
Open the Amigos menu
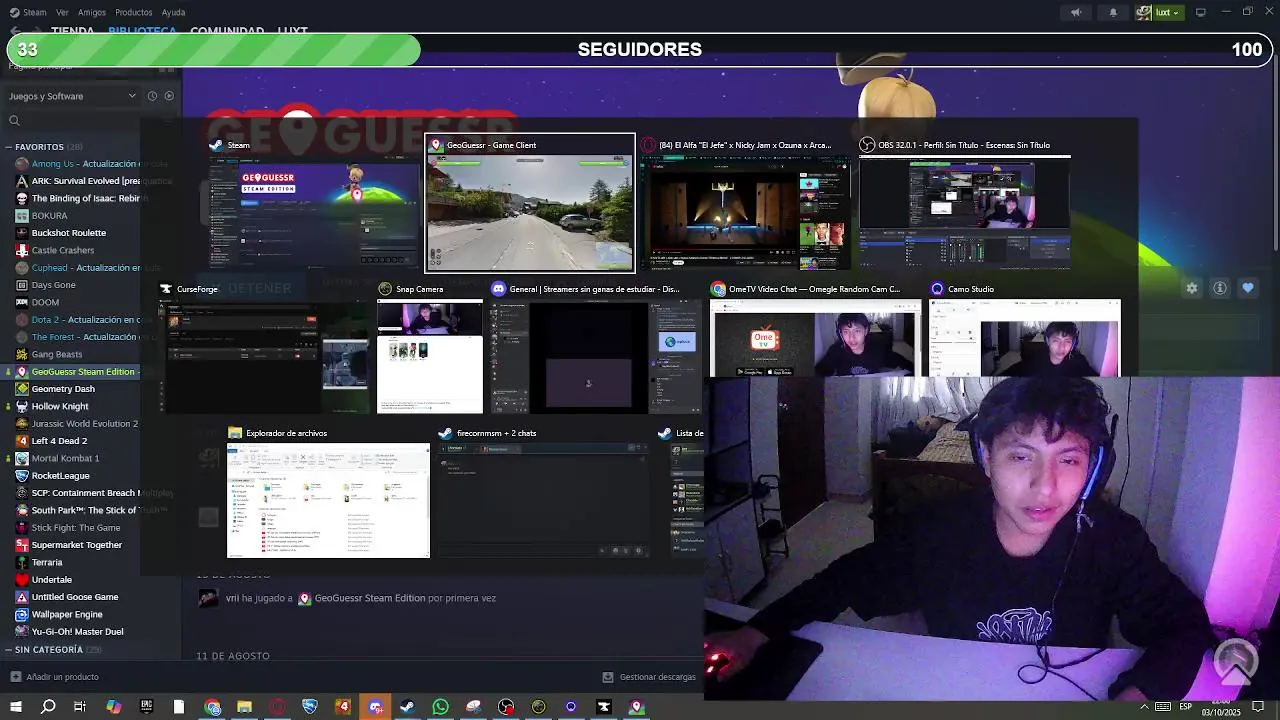tap(92, 12)
